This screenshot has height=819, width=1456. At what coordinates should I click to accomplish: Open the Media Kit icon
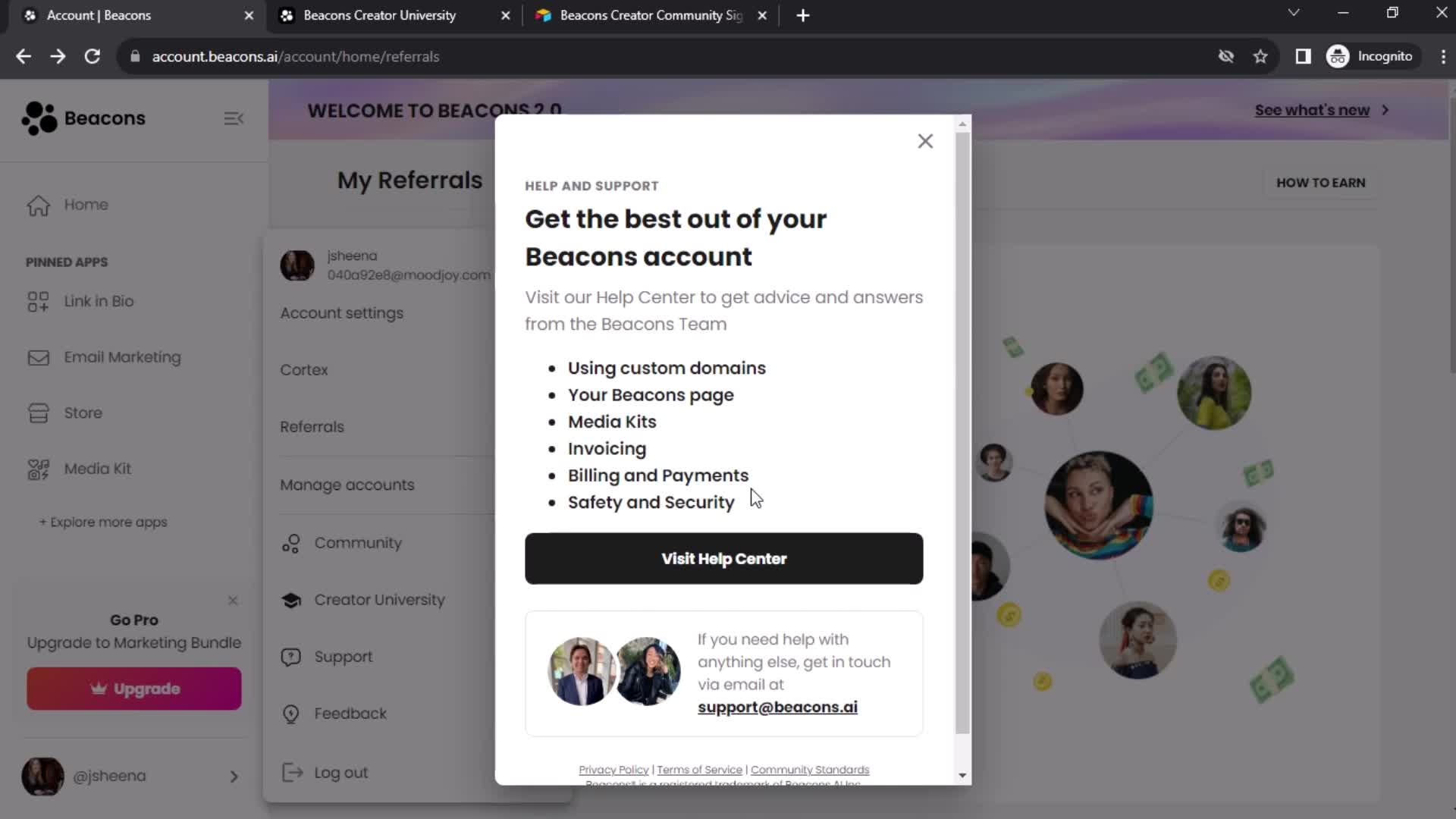[37, 468]
